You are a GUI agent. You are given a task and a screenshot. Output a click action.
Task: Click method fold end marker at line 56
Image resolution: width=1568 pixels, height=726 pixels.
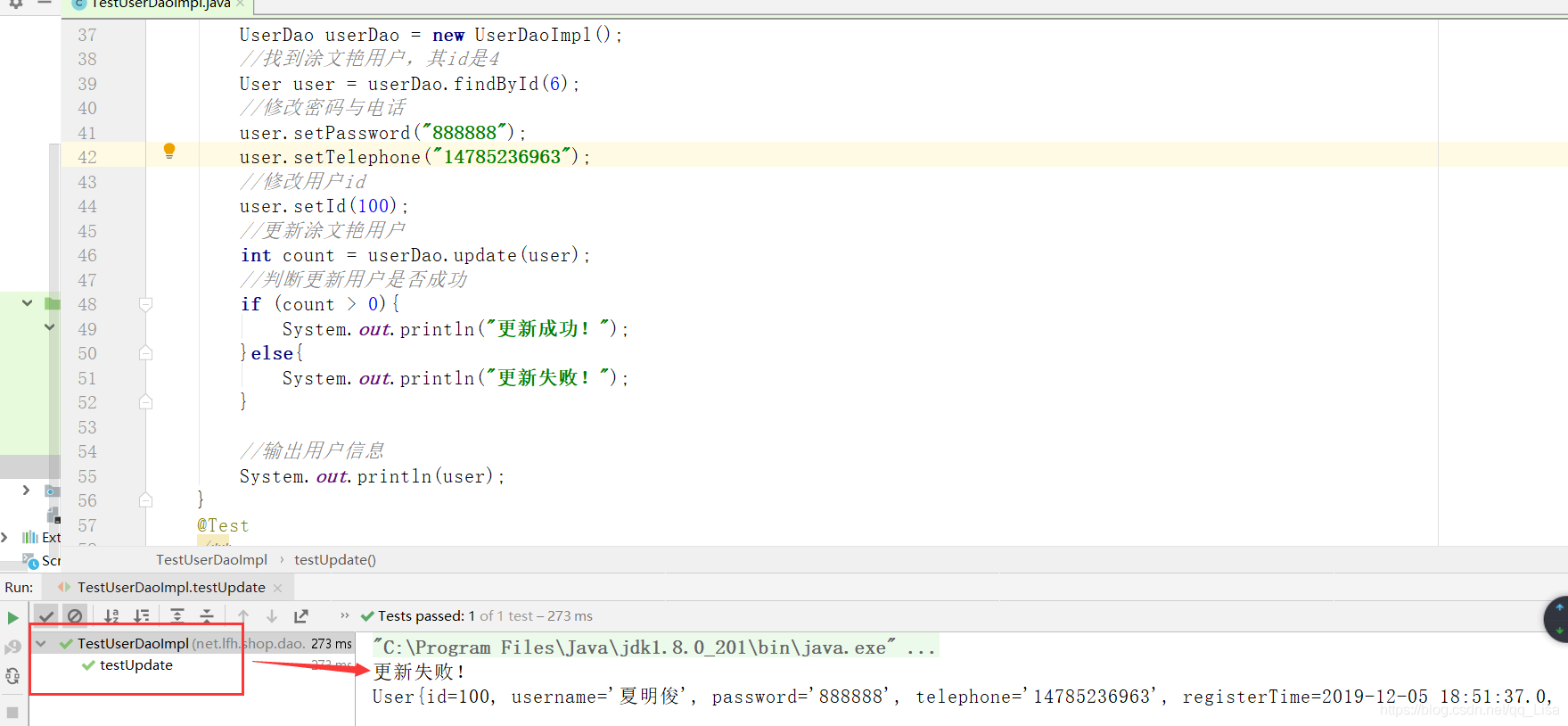146,500
